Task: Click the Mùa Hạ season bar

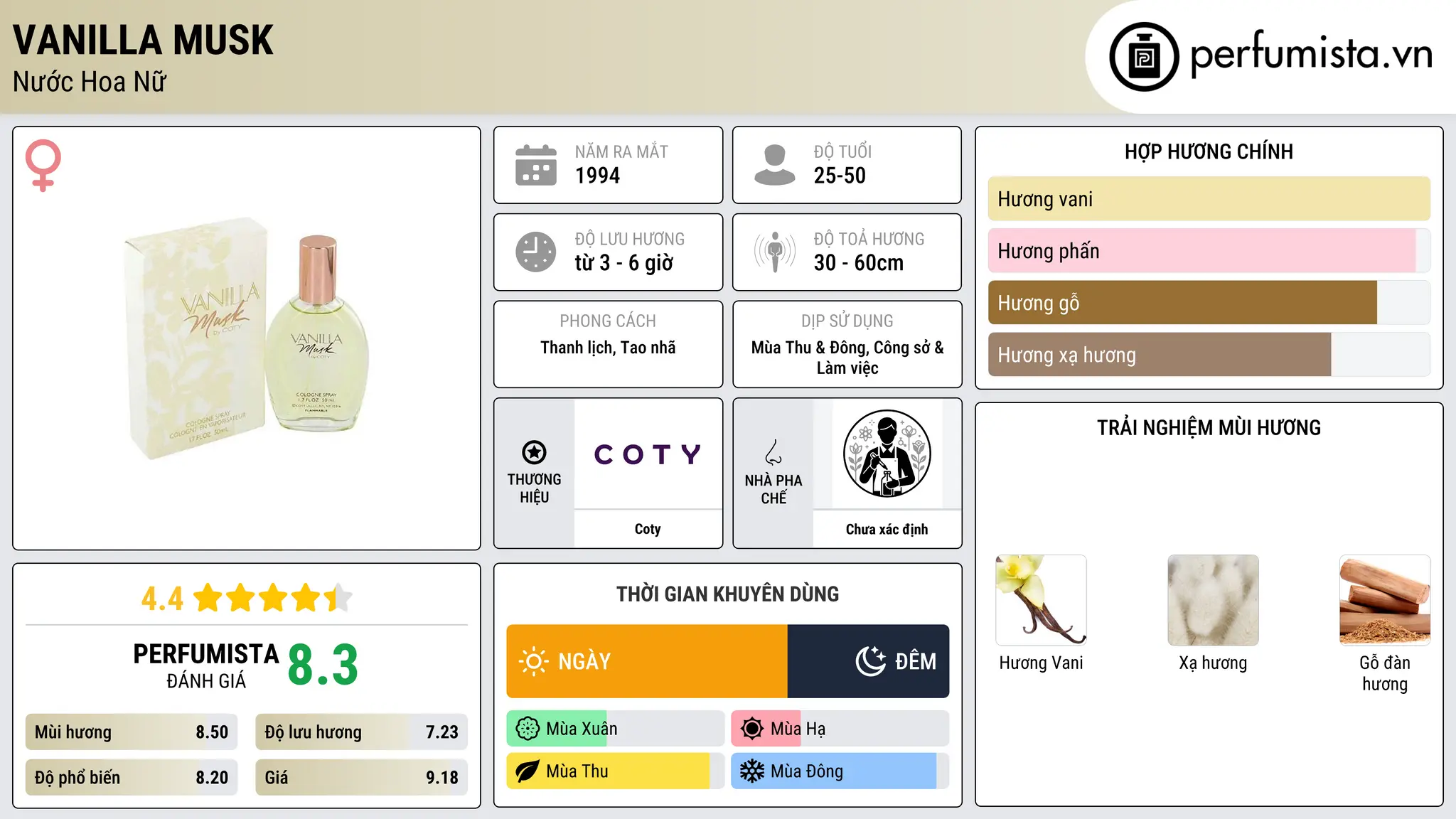Action: point(840,729)
